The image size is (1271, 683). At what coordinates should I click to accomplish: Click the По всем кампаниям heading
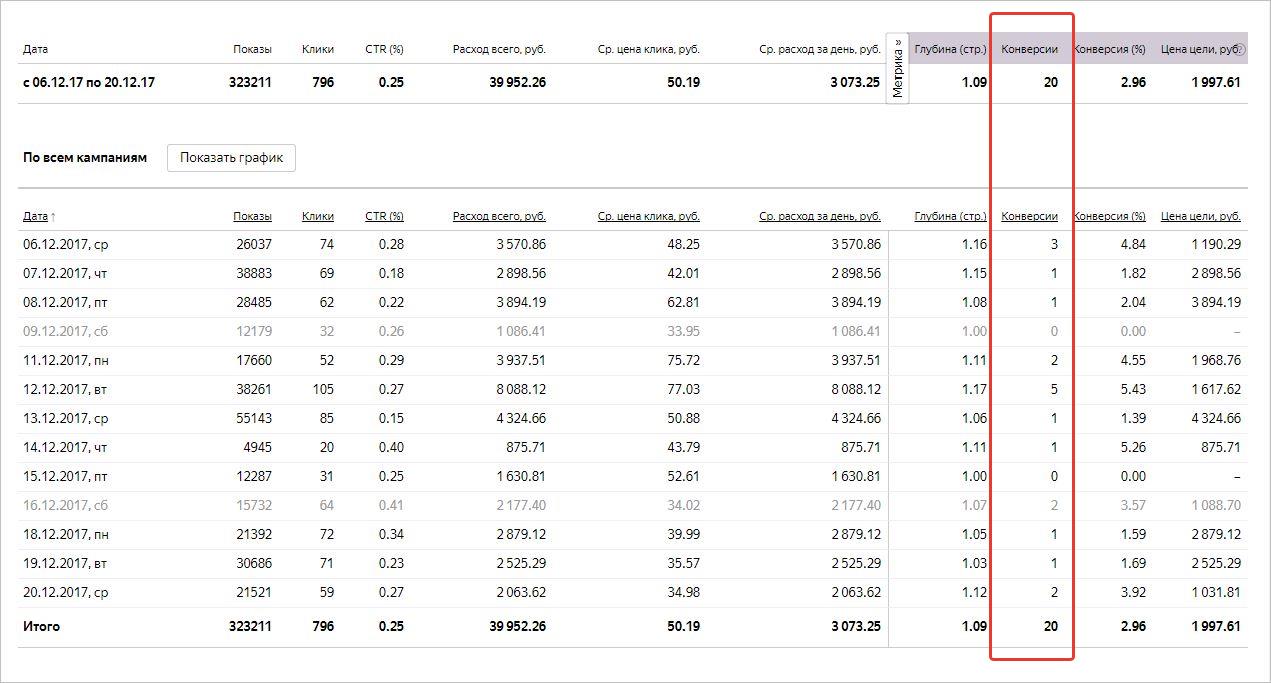85,158
